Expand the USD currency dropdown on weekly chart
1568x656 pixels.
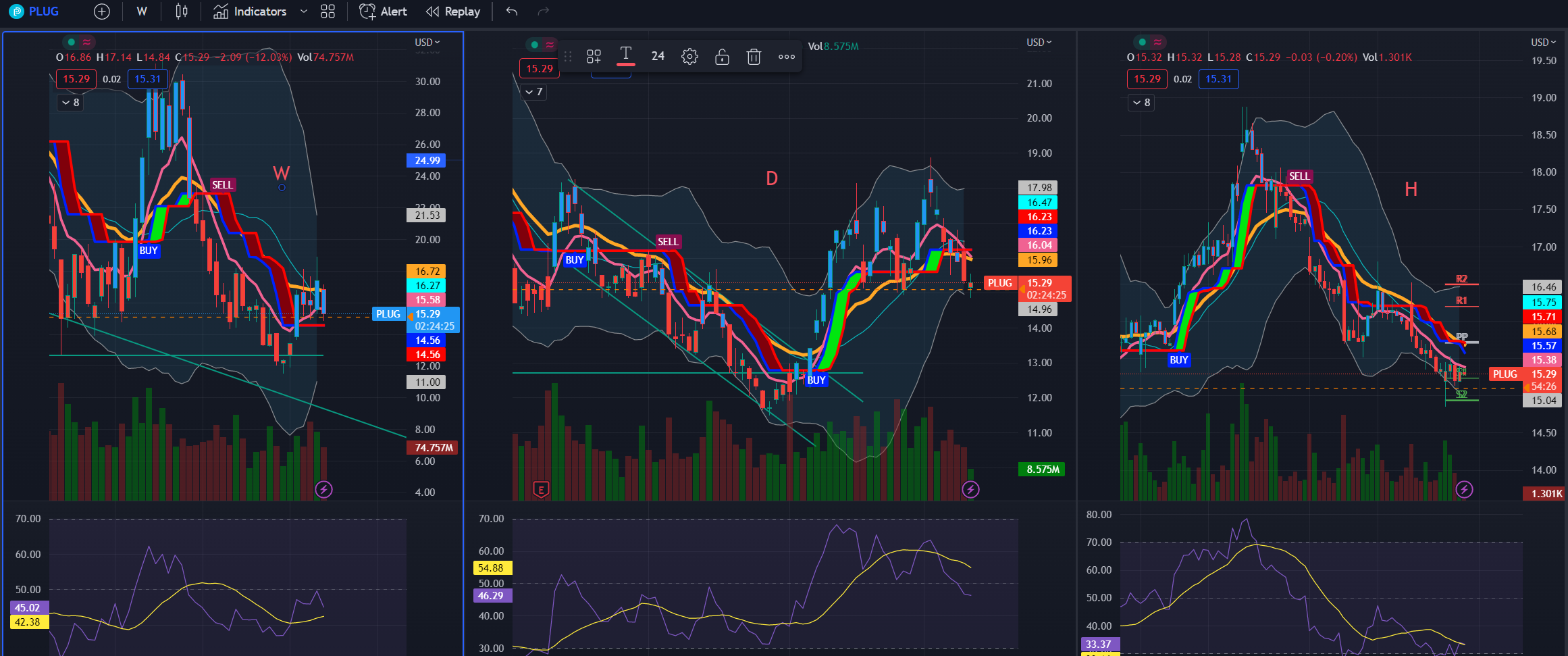(427, 42)
